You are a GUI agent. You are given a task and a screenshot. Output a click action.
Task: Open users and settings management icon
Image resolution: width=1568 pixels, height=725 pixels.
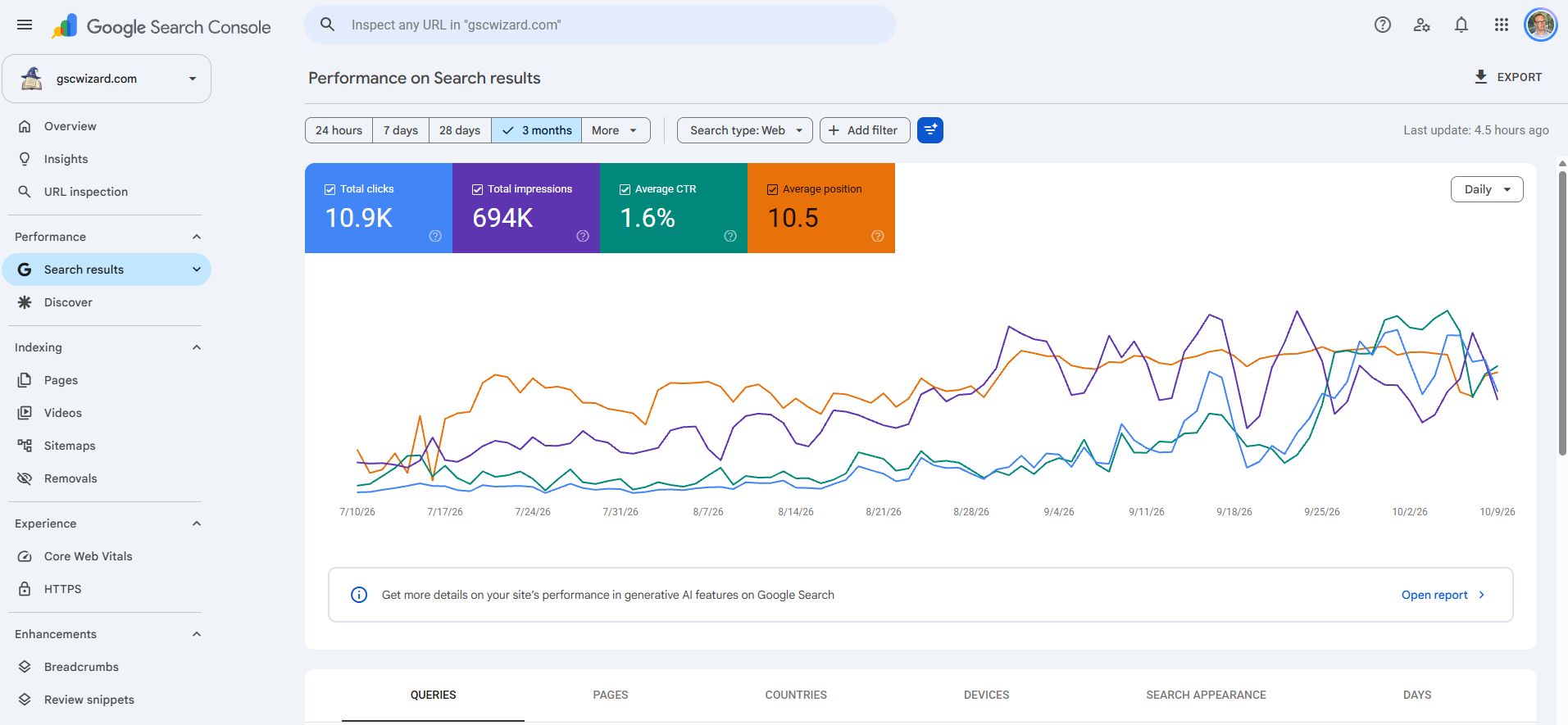point(1422,25)
